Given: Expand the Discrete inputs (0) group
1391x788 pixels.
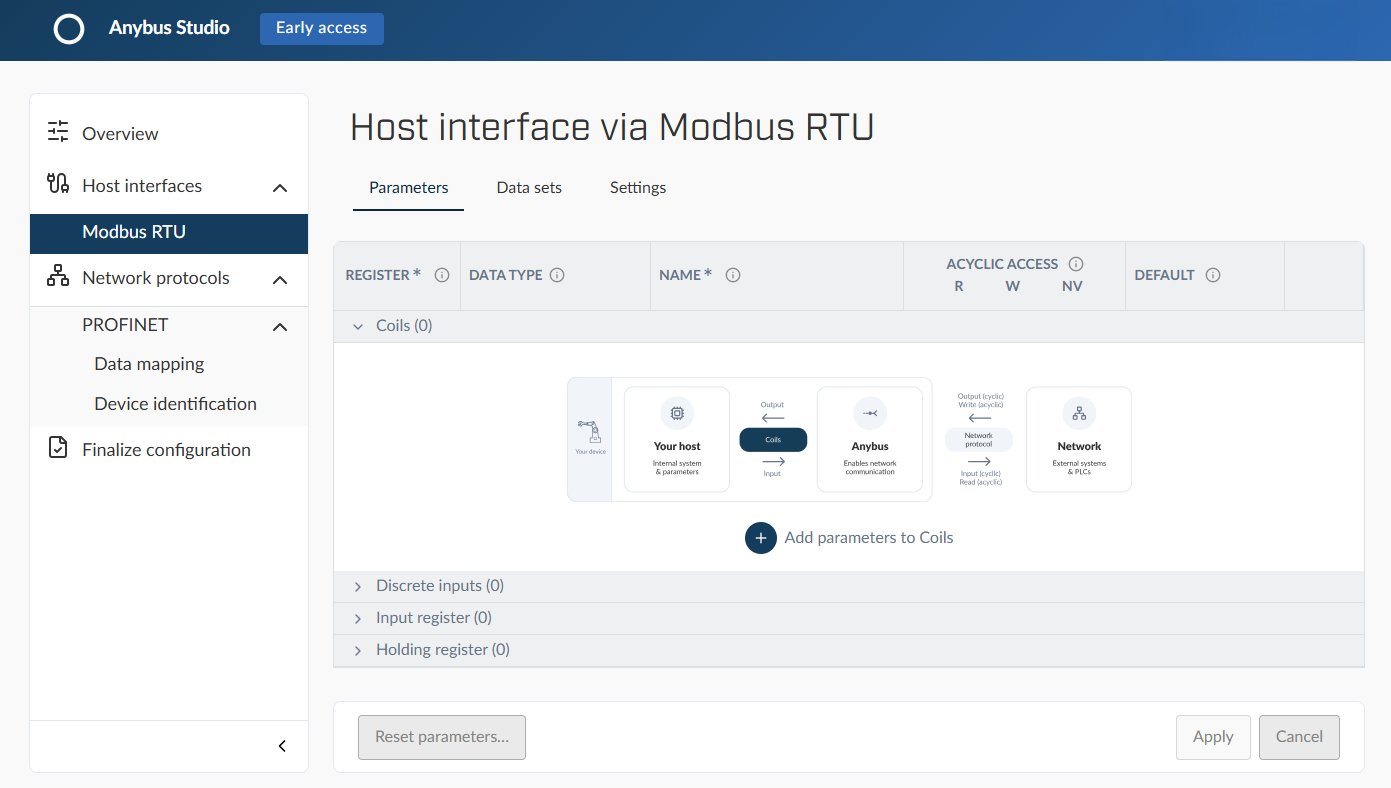Looking at the screenshot, I should click(x=358, y=587).
